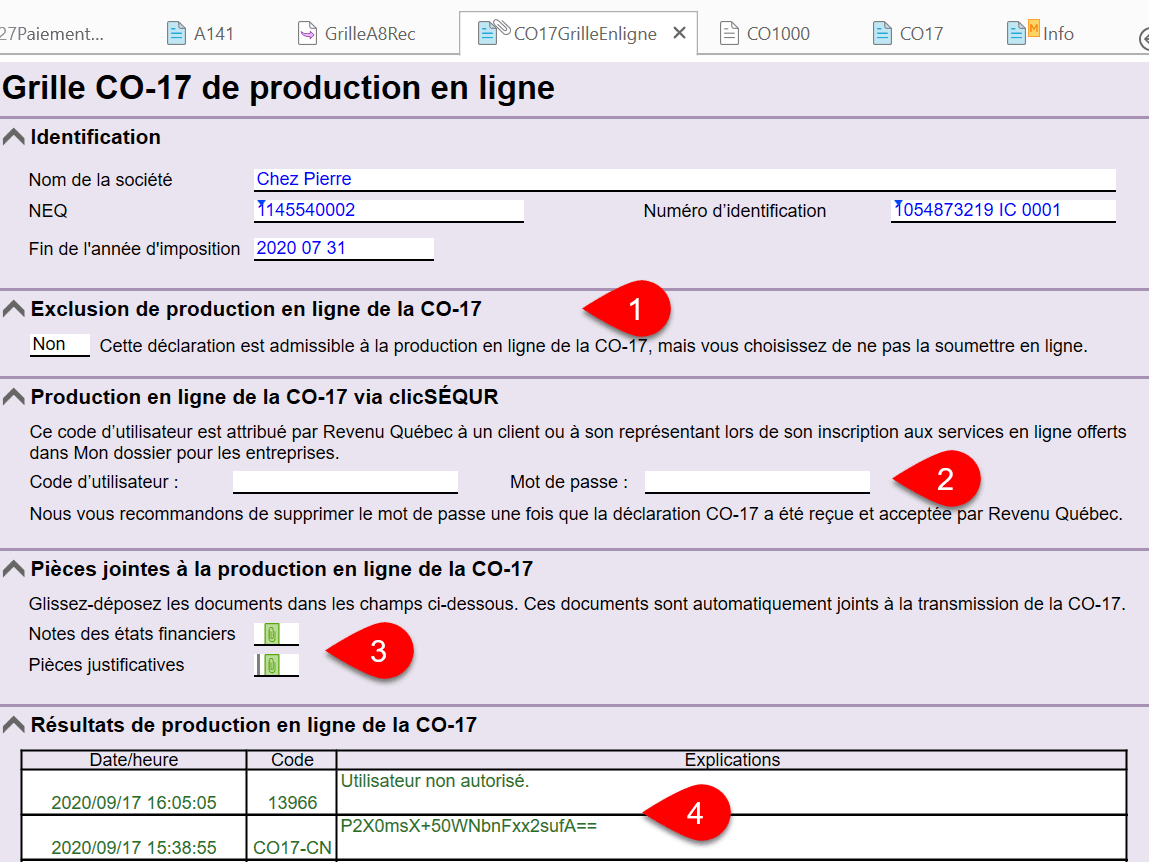Click the CO1000 tab document icon
Image resolution: width=1149 pixels, height=862 pixels.
(729, 34)
